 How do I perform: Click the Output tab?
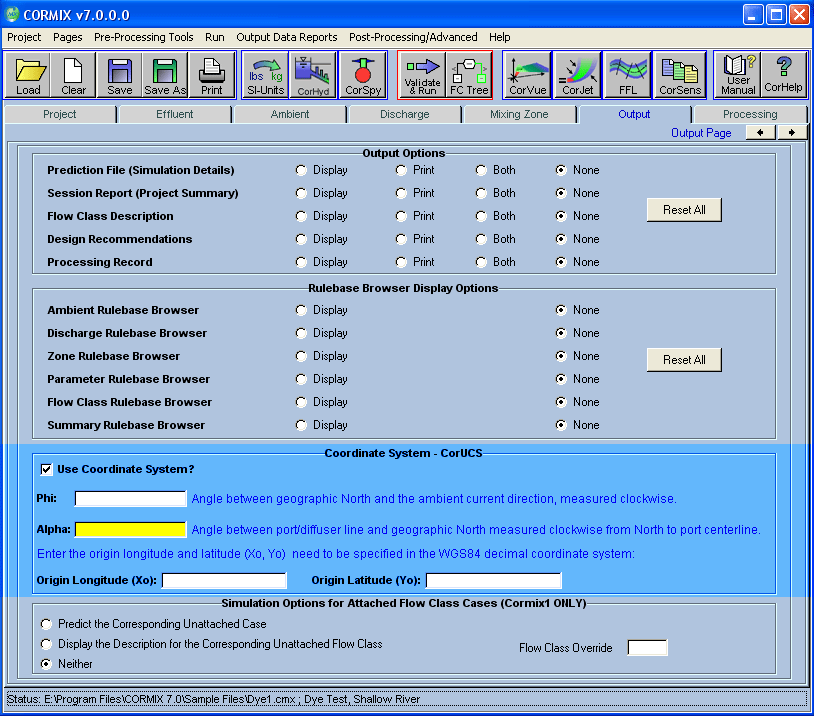click(634, 114)
